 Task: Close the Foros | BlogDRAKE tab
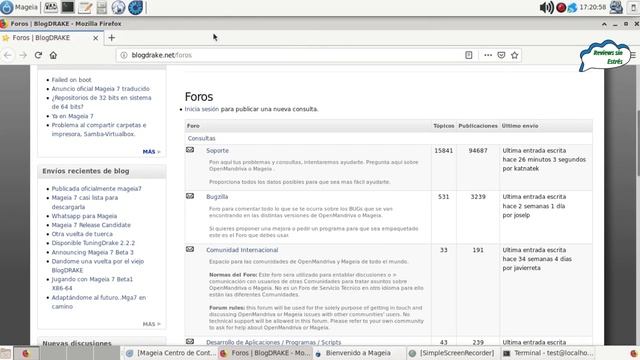coord(96,38)
